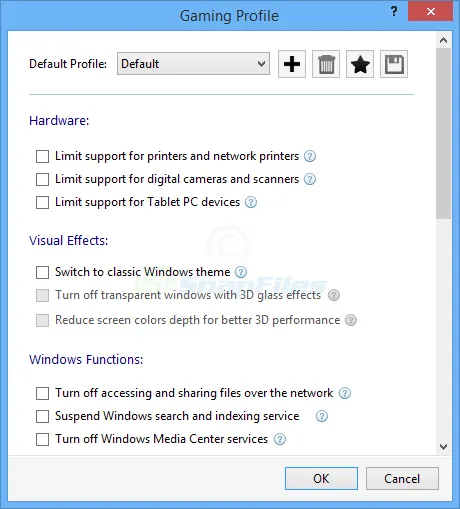Open the Default Profile dropdown
This screenshot has height=509, width=460.
[193, 63]
